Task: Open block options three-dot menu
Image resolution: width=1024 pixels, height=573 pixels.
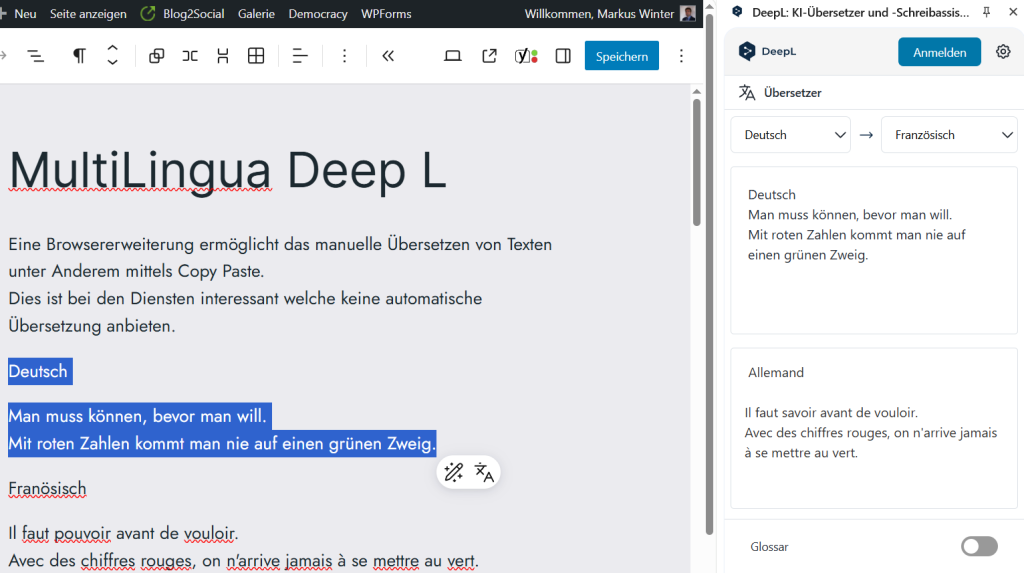Action: tap(344, 56)
